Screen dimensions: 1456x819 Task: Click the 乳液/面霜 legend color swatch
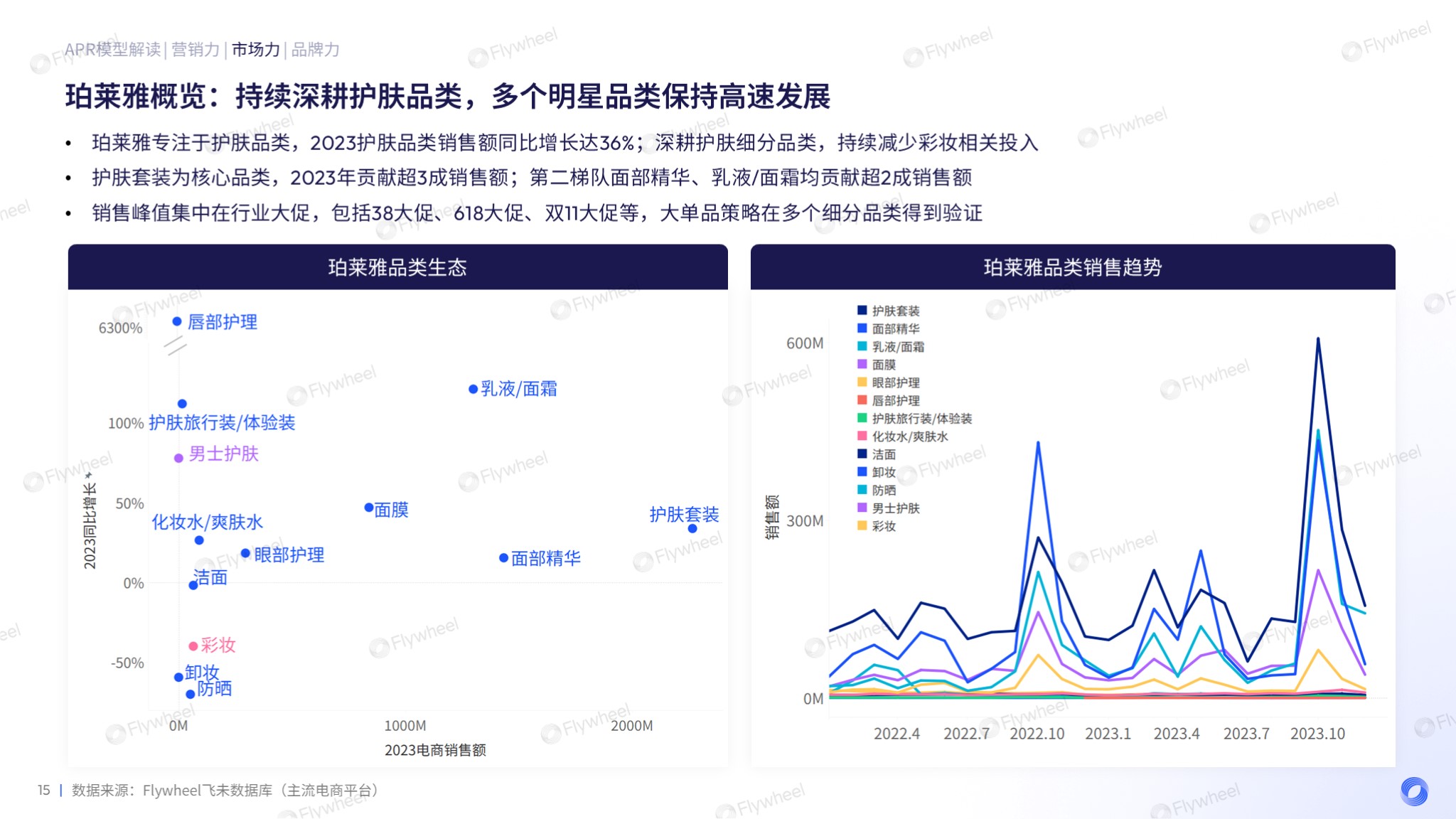click(862, 346)
